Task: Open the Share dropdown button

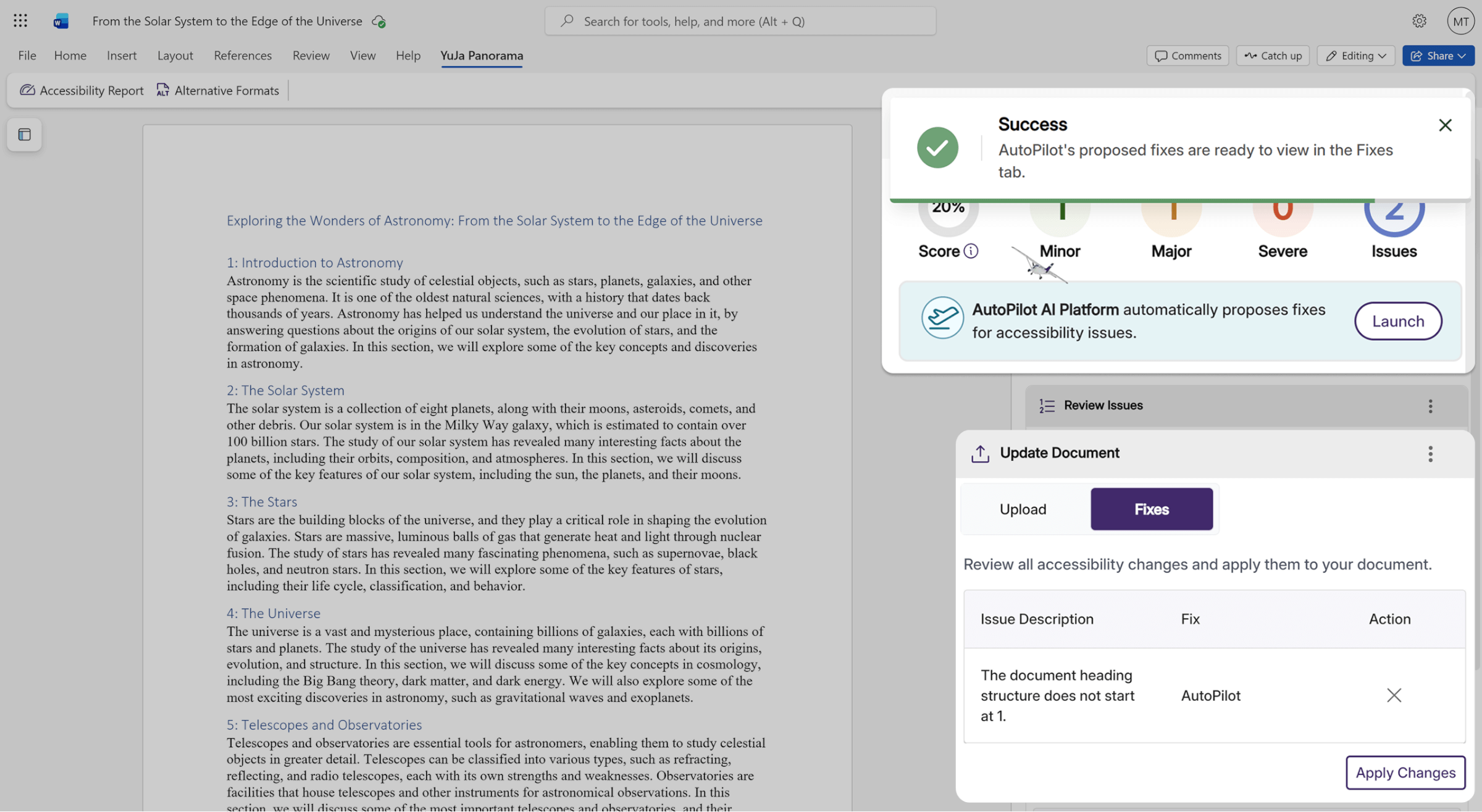Action: click(1438, 56)
